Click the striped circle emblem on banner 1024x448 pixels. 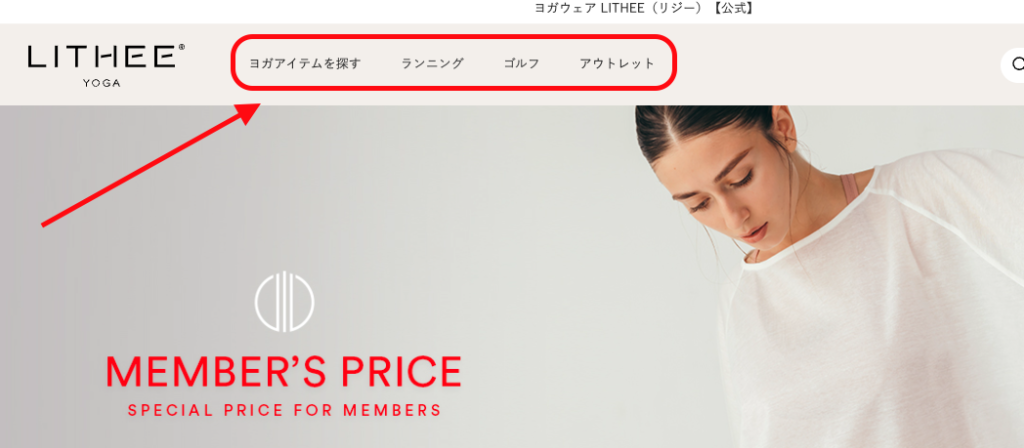pyautogui.click(x=284, y=301)
